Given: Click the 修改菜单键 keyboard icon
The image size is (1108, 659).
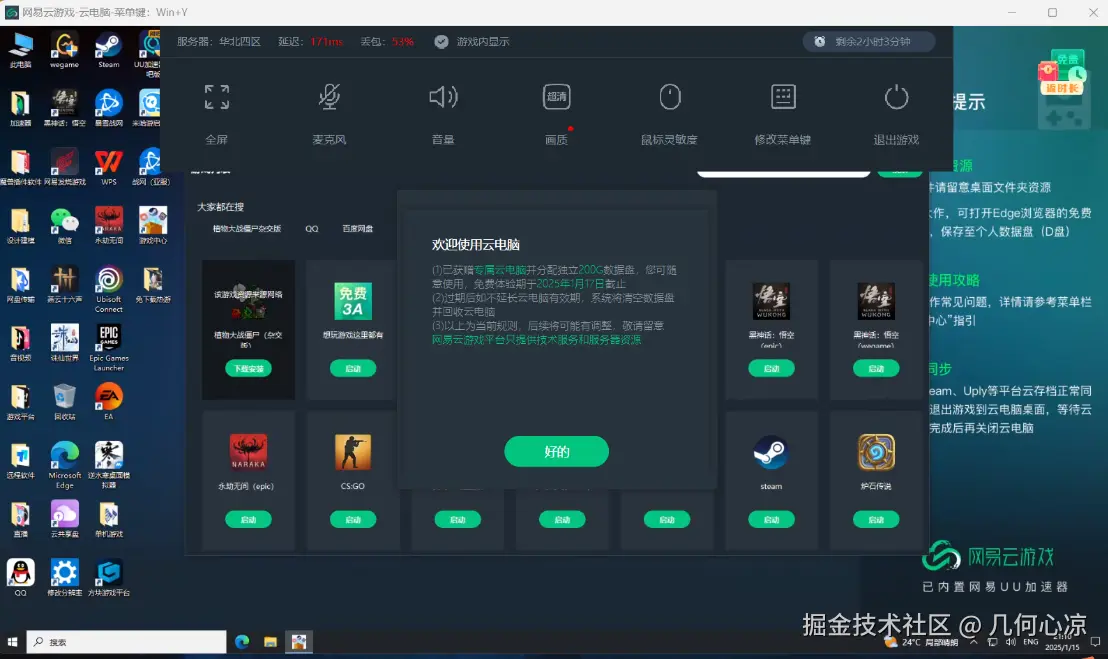Looking at the screenshot, I should pyautogui.click(x=783, y=97).
